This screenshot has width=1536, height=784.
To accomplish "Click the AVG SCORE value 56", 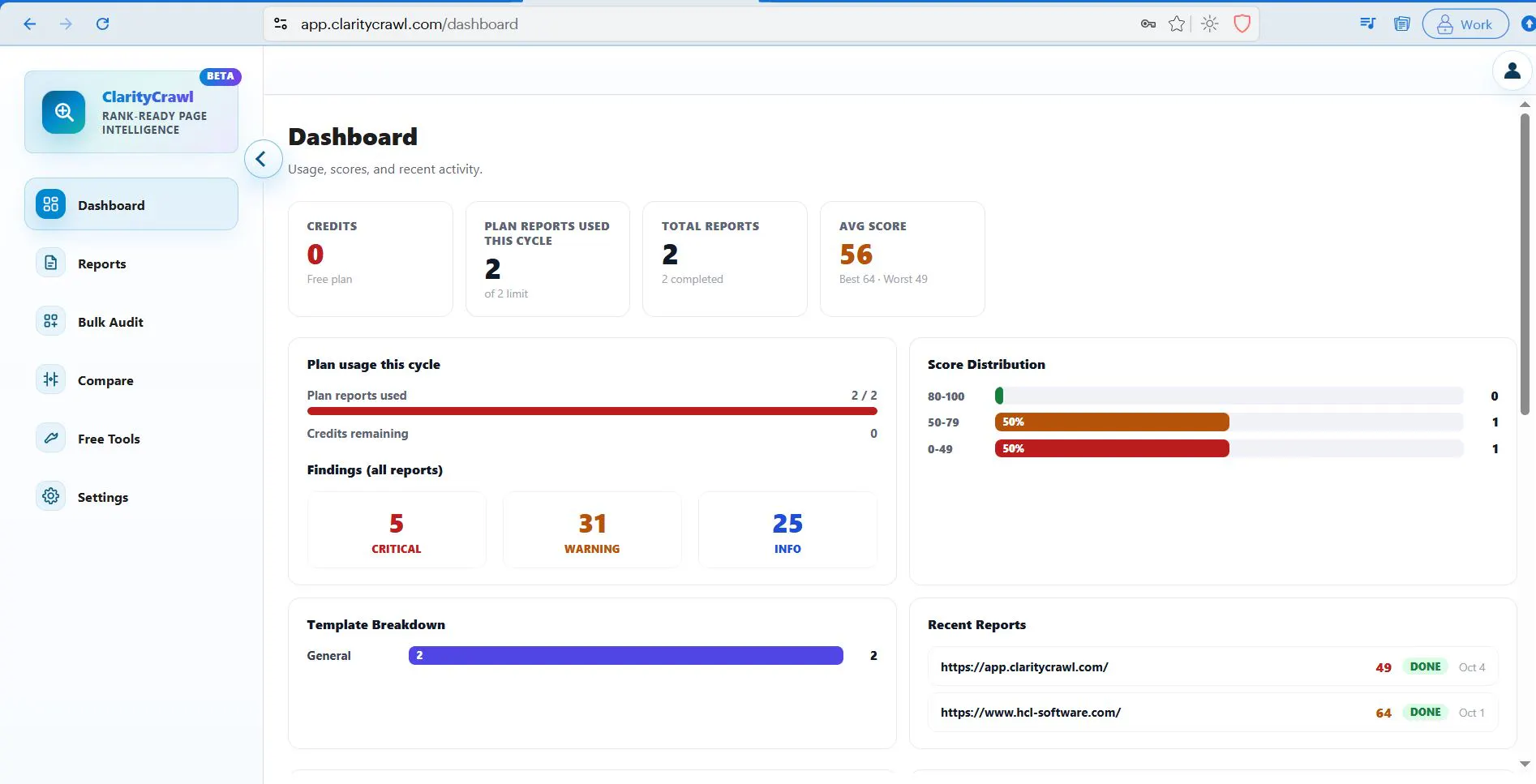I will (x=856, y=255).
